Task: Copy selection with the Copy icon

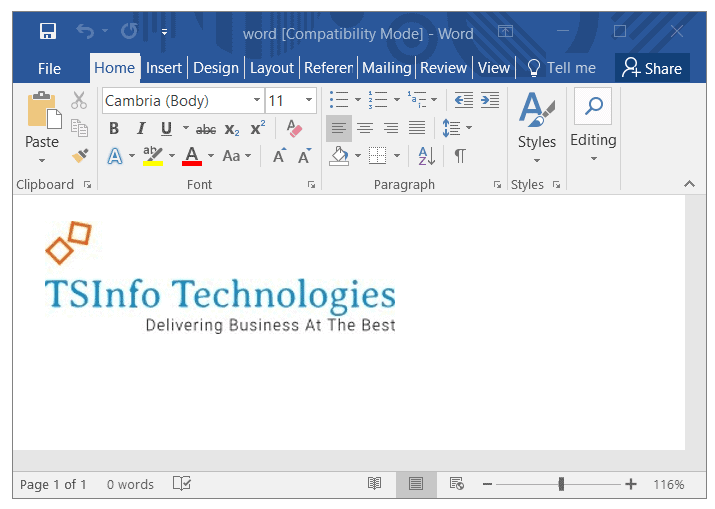Action: point(79,128)
